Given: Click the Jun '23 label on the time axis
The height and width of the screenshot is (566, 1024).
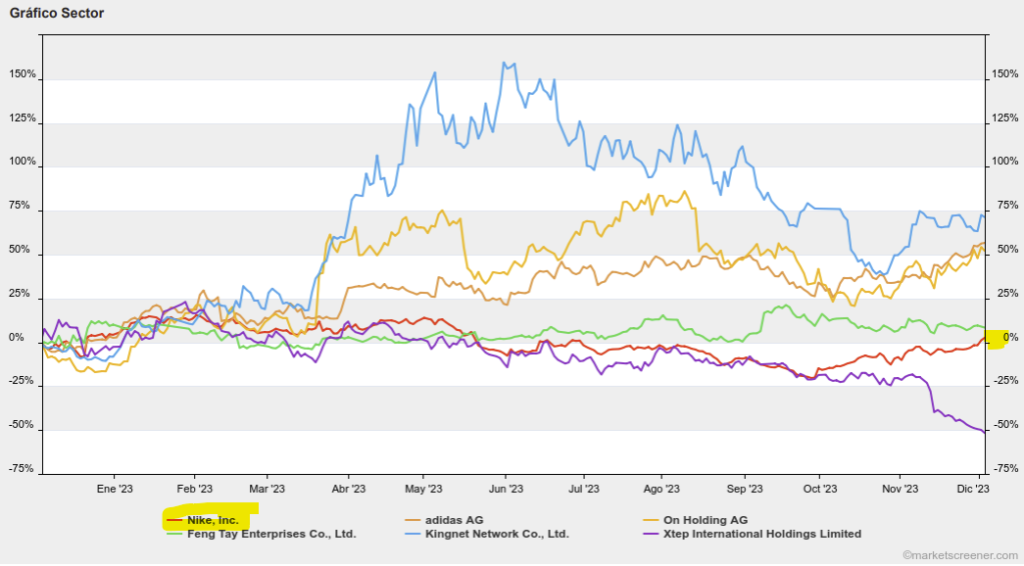Looking at the screenshot, I should pyautogui.click(x=505, y=489).
